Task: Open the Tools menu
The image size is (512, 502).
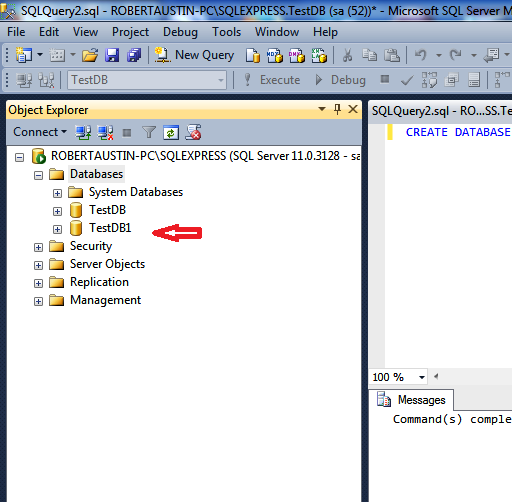Action: pyautogui.click(x=226, y=32)
